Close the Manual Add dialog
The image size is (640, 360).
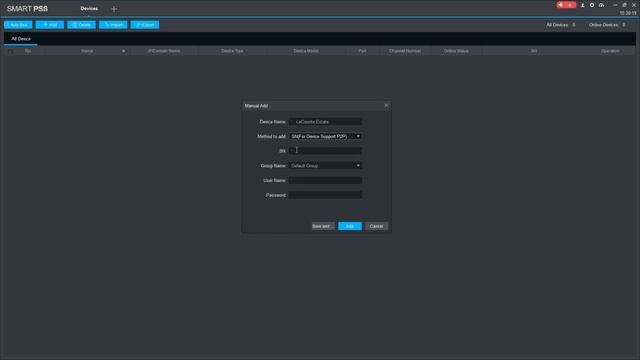pos(386,106)
